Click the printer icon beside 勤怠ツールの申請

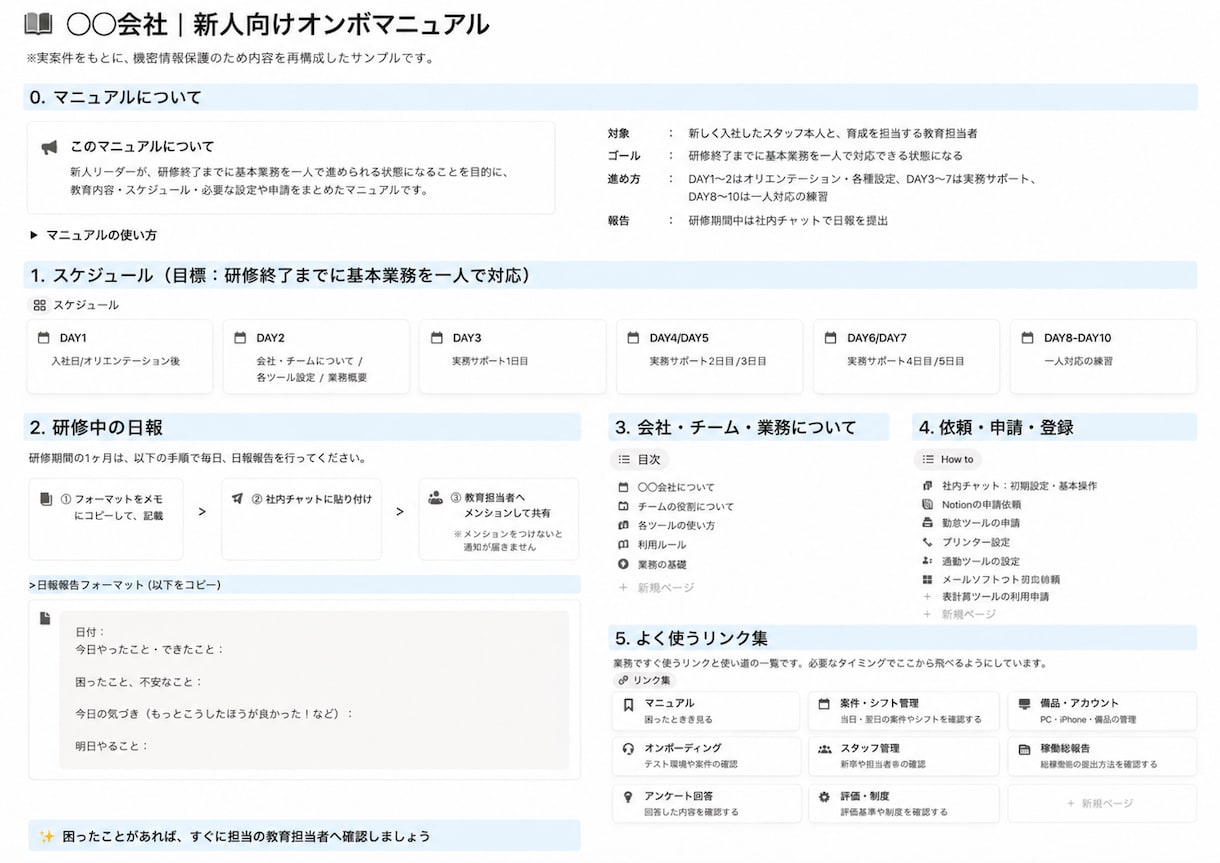tap(928, 523)
